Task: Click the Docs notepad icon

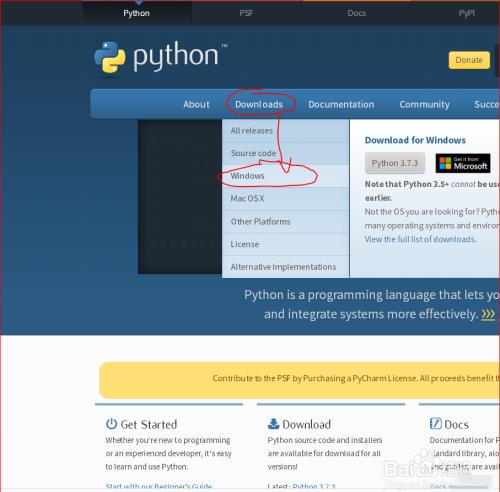Action: (x=435, y=423)
